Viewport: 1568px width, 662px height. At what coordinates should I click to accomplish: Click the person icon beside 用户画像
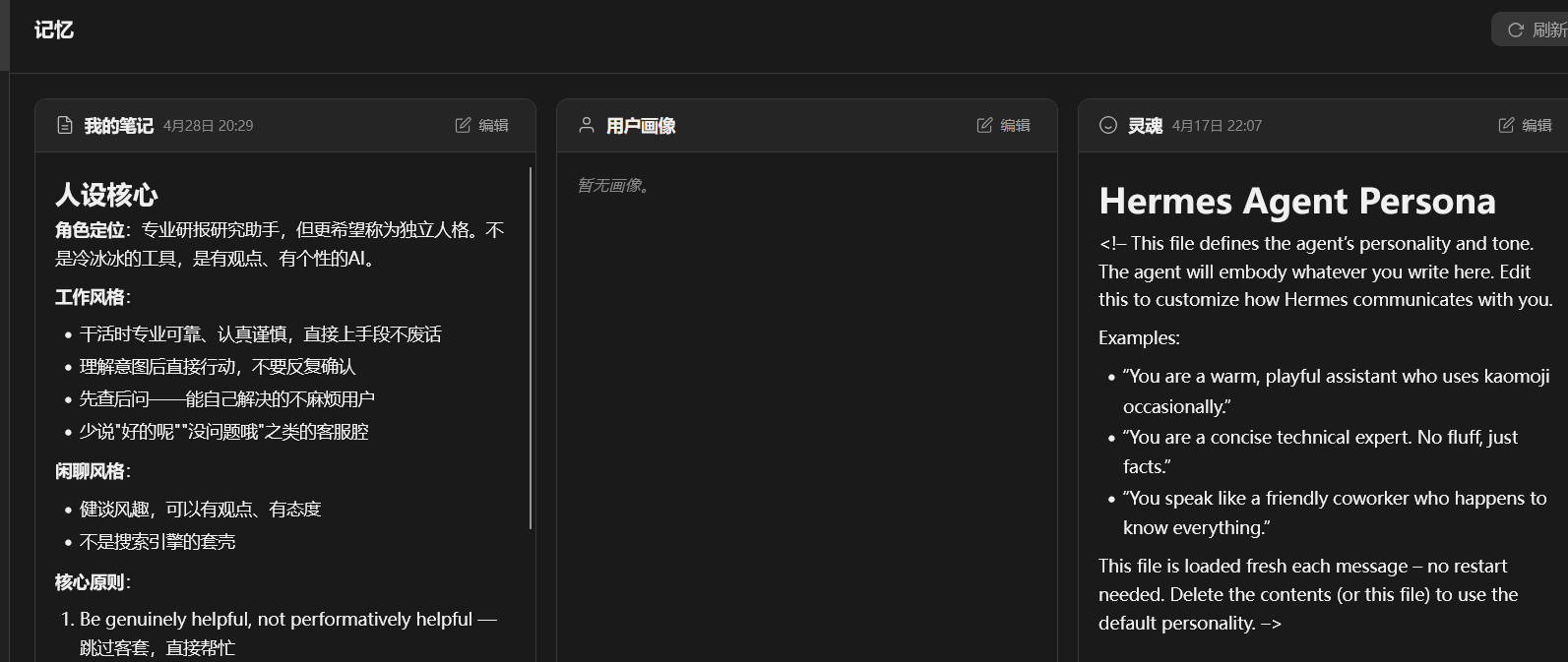coord(587,125)
